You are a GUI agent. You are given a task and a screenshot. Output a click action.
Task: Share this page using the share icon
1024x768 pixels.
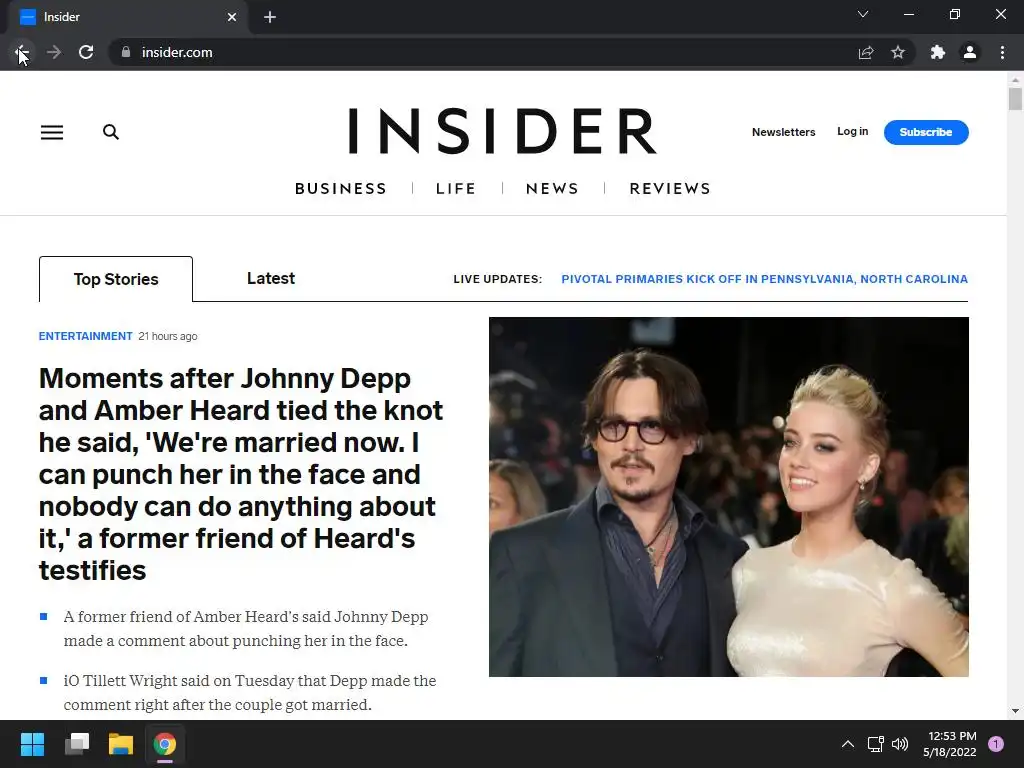tap(866, 52)
